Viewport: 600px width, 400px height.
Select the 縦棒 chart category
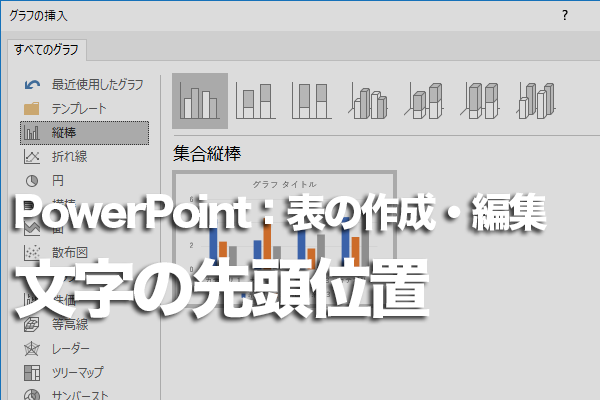[85, 133]
